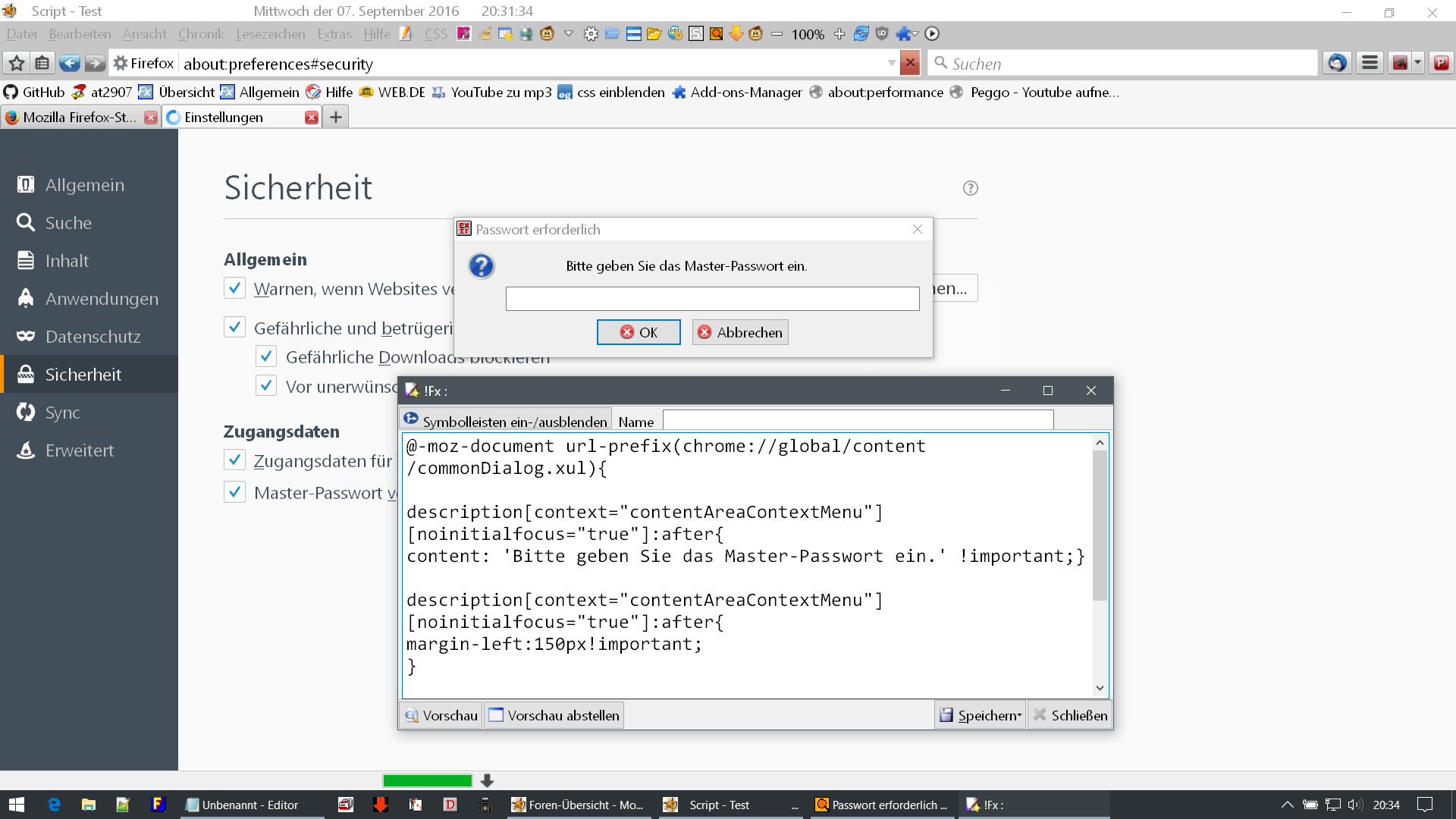
Task: Open Edge browser from taskbar
Action: click(x=54, y=805)
